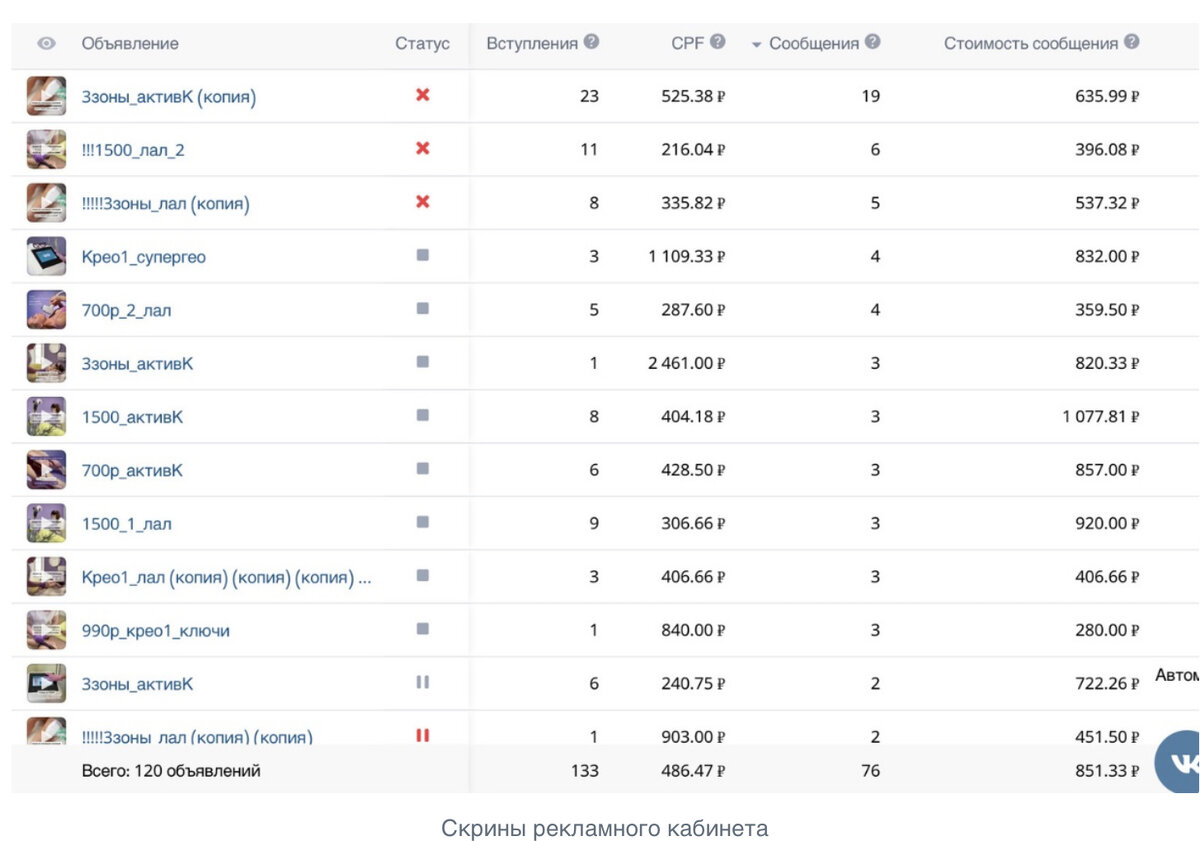Sort by the Стоимость сообщения column header
The width and height of the screenshot is (1200, 841).
(1031, 43)
